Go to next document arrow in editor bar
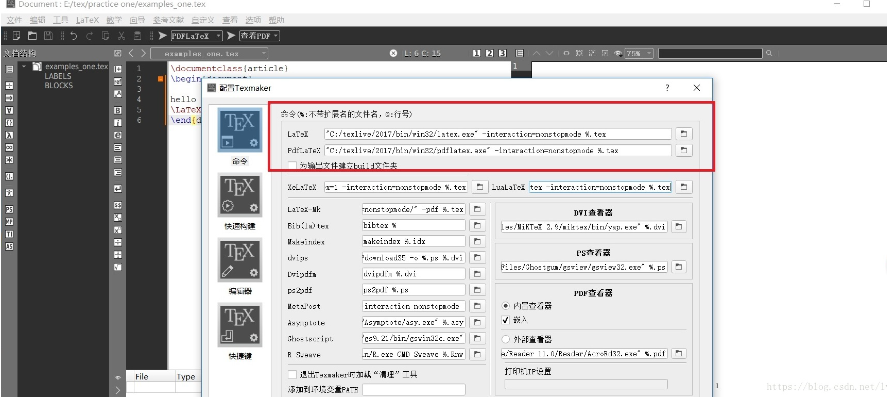 [144, 53]
